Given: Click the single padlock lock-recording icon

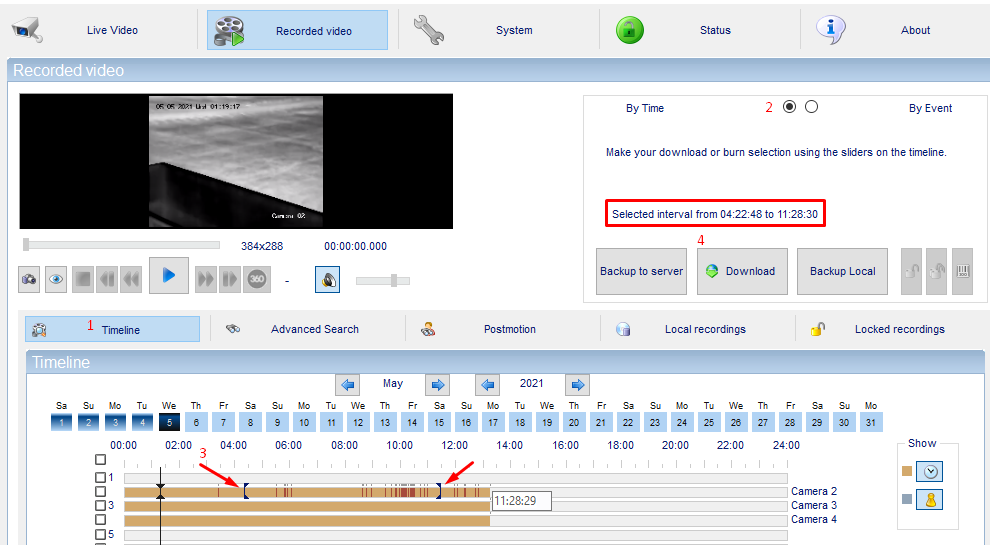Looking at the screenshot, I should point(911,272).
